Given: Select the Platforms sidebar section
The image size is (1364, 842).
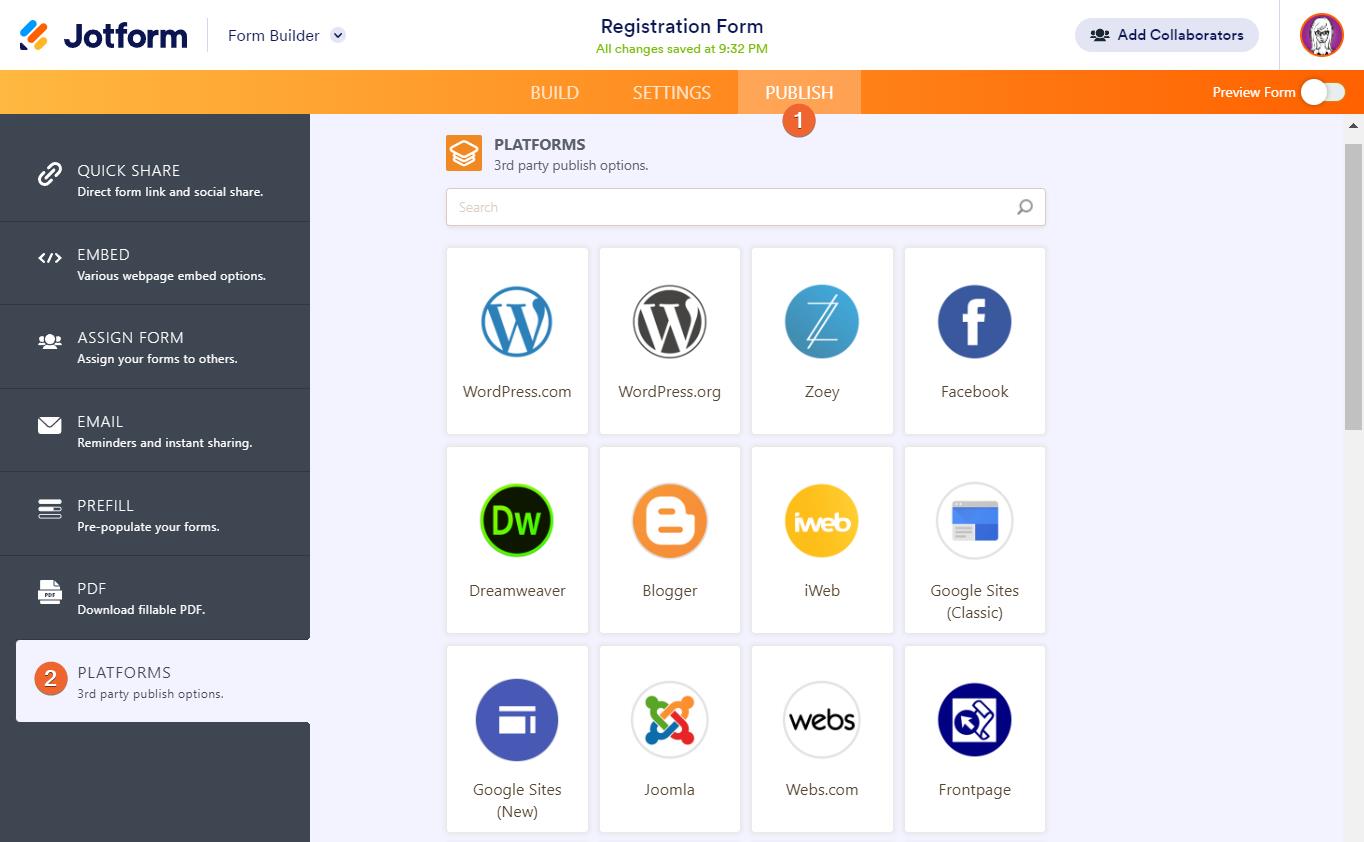Looking at the screenshot, I should pyautogui.click(x=163, y=681).
